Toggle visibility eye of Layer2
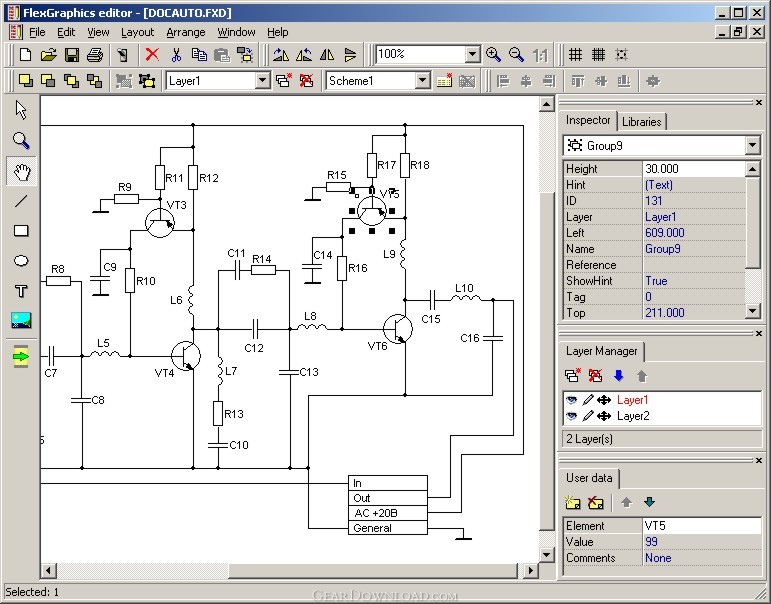Screen dimensions: 771x604 click(x=571, y=416)
